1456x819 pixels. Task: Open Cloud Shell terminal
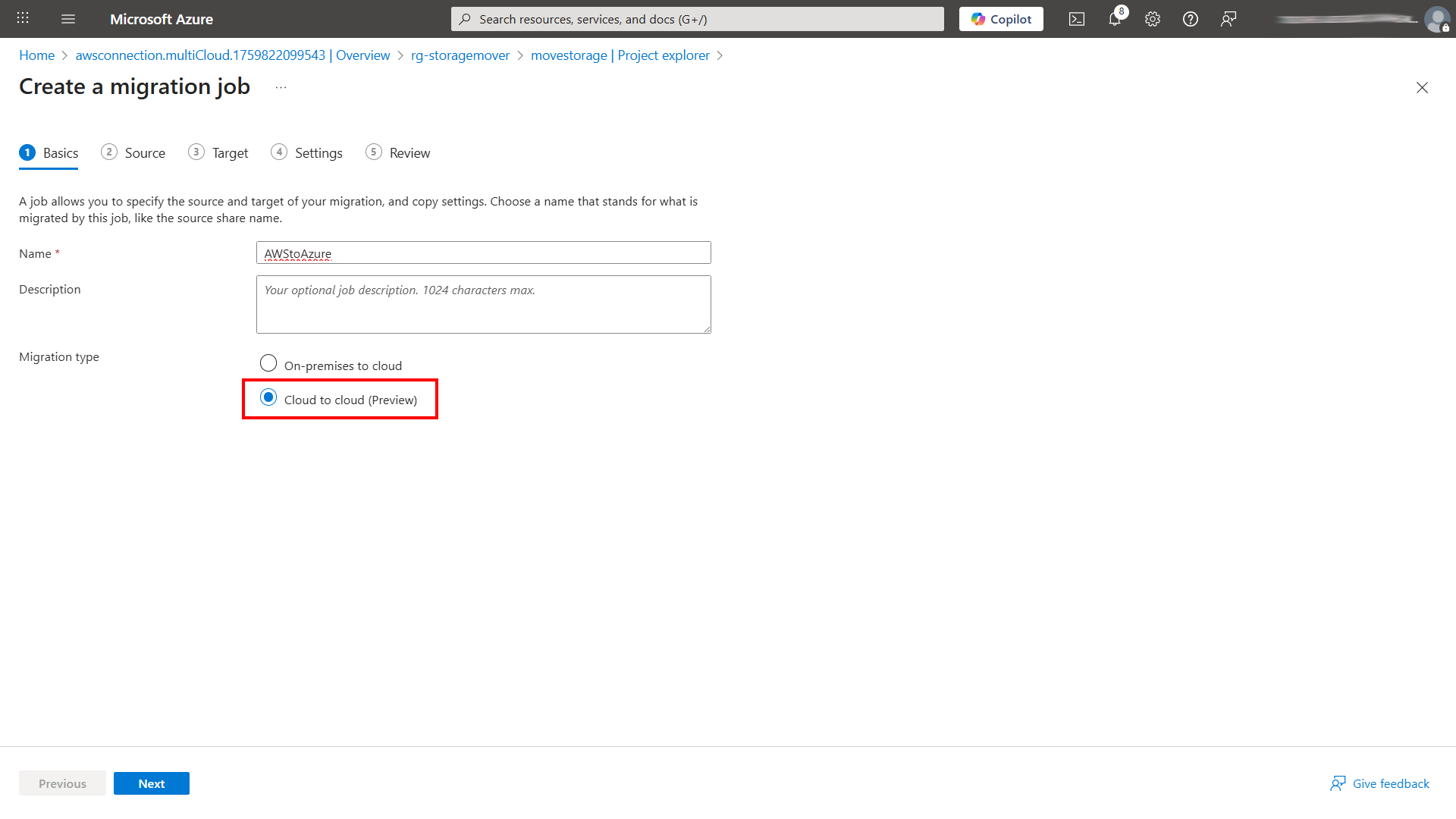click(1076, 19)
